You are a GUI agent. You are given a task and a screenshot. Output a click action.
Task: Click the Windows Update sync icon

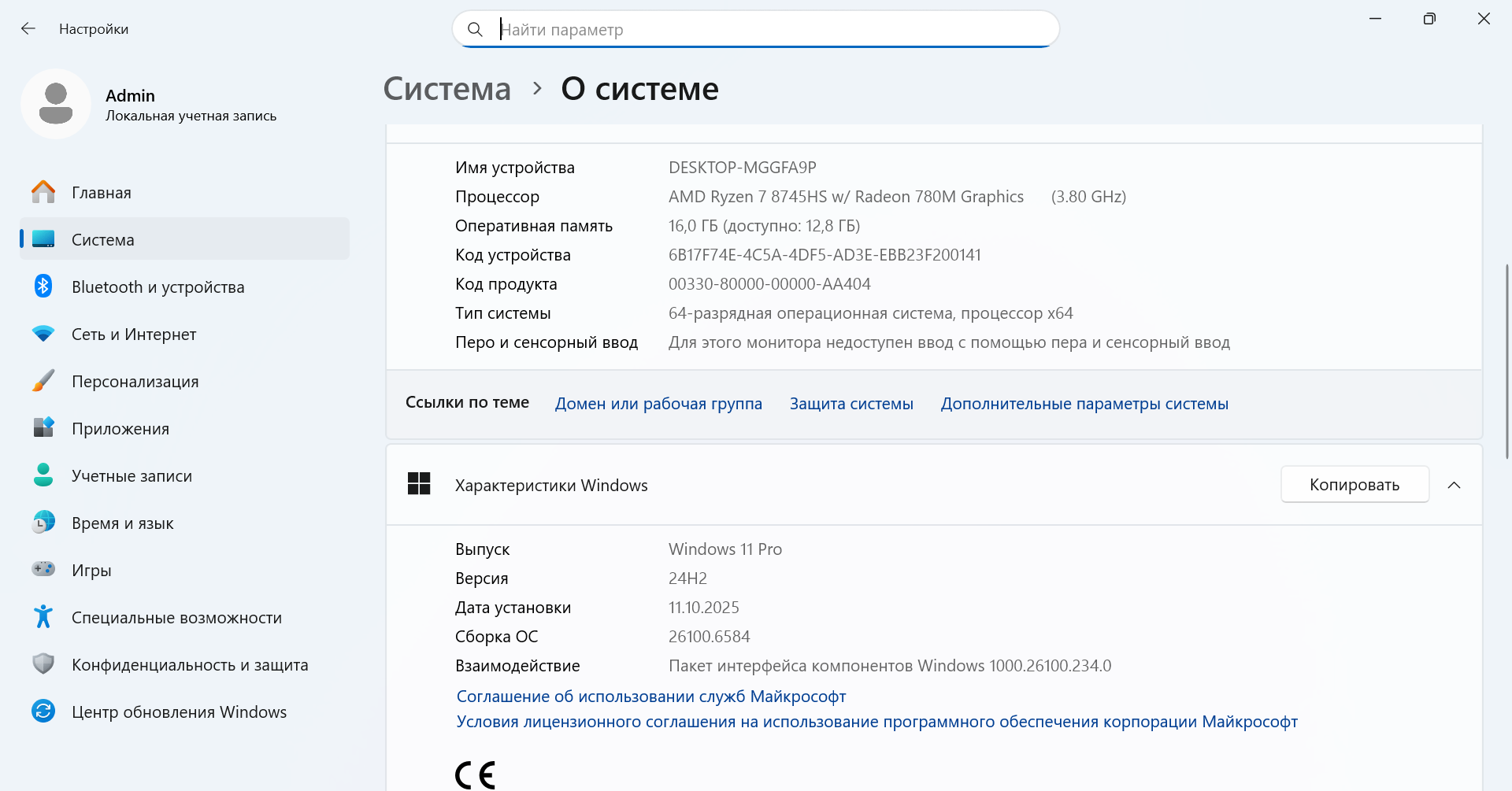(x=43, y=712)
